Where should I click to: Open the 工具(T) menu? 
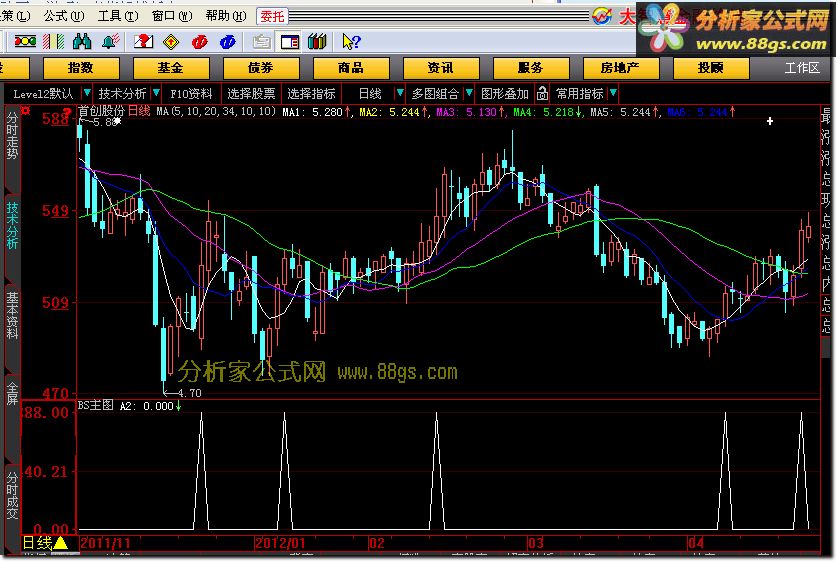tap(118, 16)
